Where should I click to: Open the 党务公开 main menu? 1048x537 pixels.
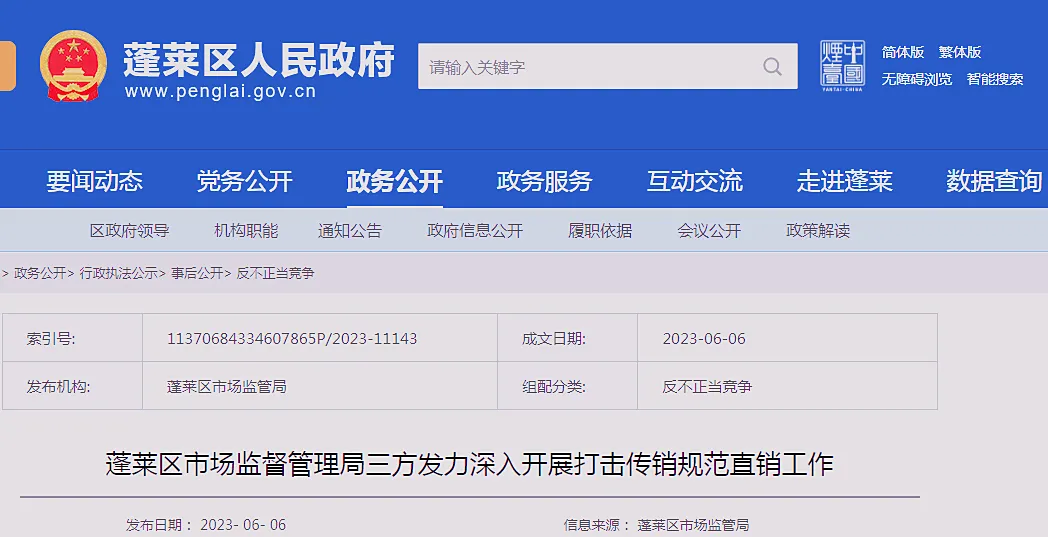[245, 181]
